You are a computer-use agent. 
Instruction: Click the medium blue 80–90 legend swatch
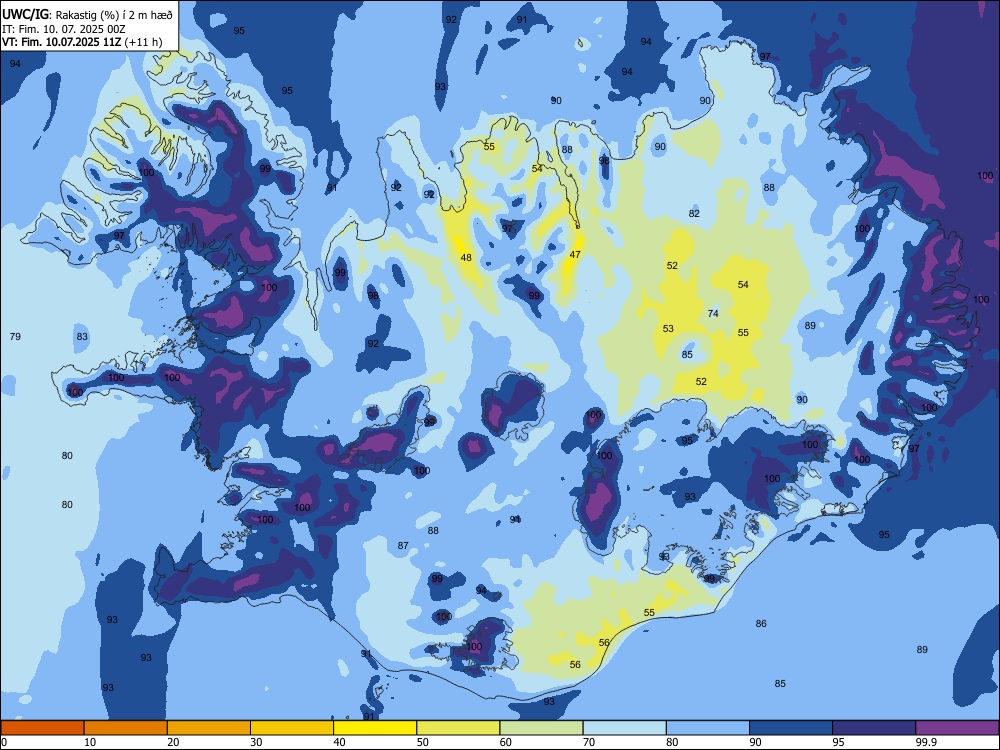point(708,728)
